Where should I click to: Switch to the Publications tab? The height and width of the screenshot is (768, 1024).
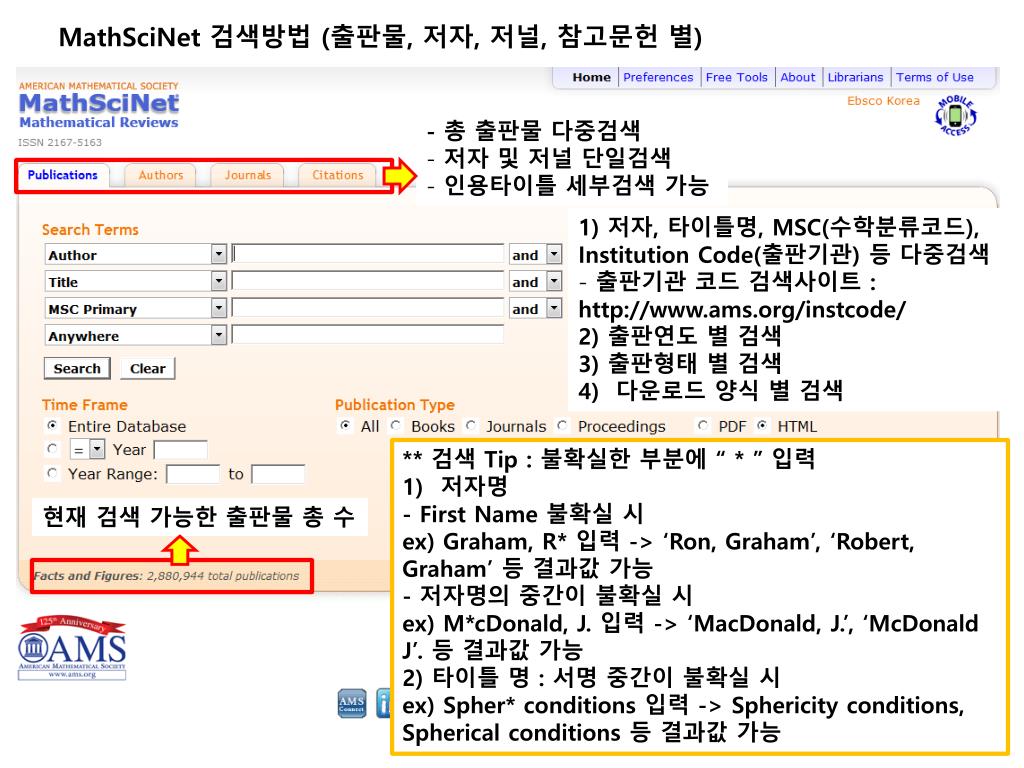[x=63, y=175]
